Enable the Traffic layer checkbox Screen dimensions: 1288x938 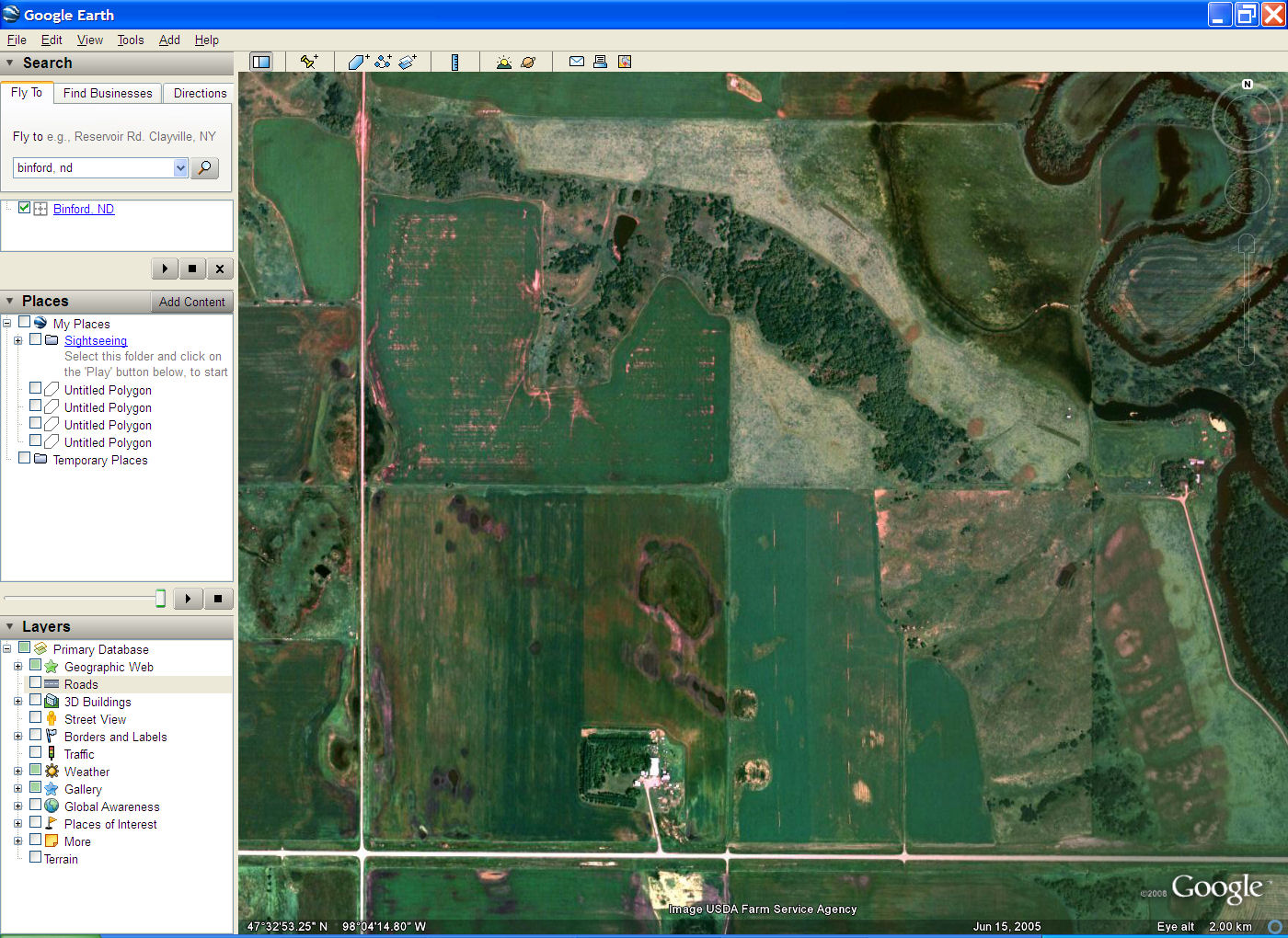coord(35,752)
